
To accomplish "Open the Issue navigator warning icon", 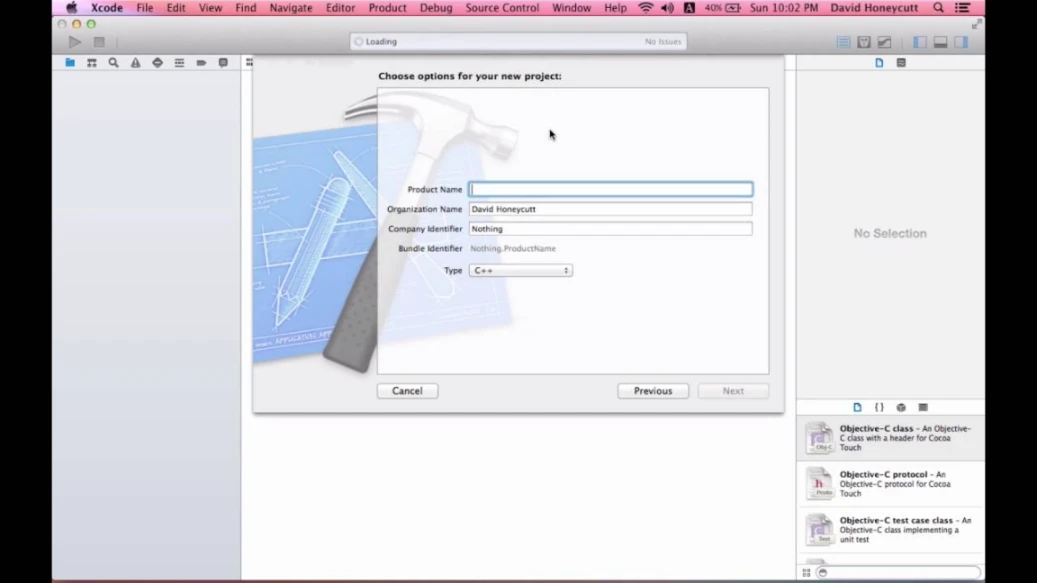I will tap(136, 63).
